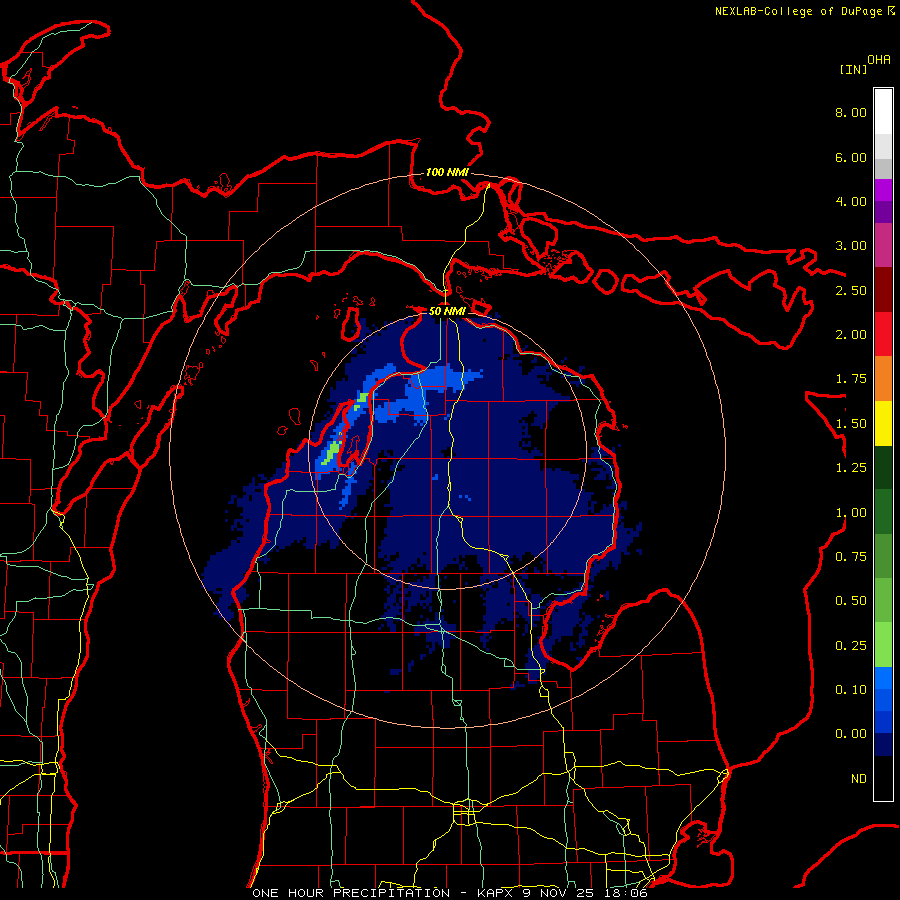
Task: Click the 50 NMI range ring label
Action: pyautogui.click(x=447, y=311)
